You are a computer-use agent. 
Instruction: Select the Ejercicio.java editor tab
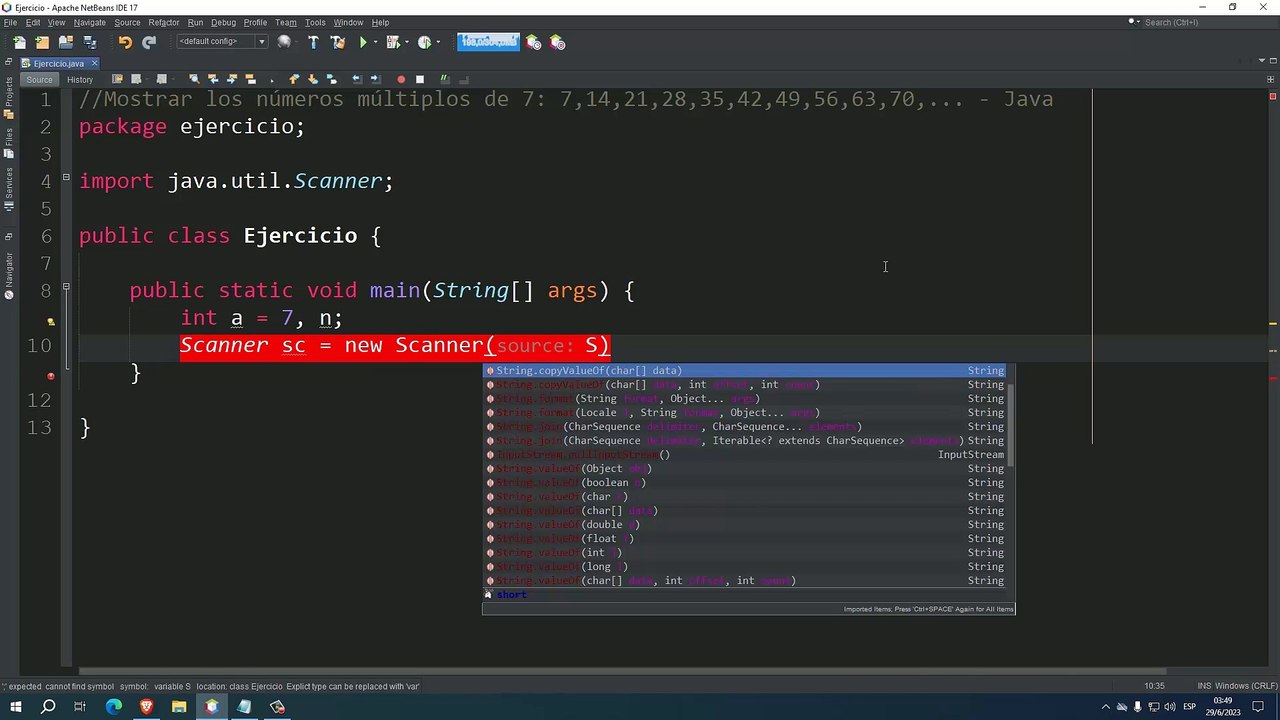(x=58, y=63)
